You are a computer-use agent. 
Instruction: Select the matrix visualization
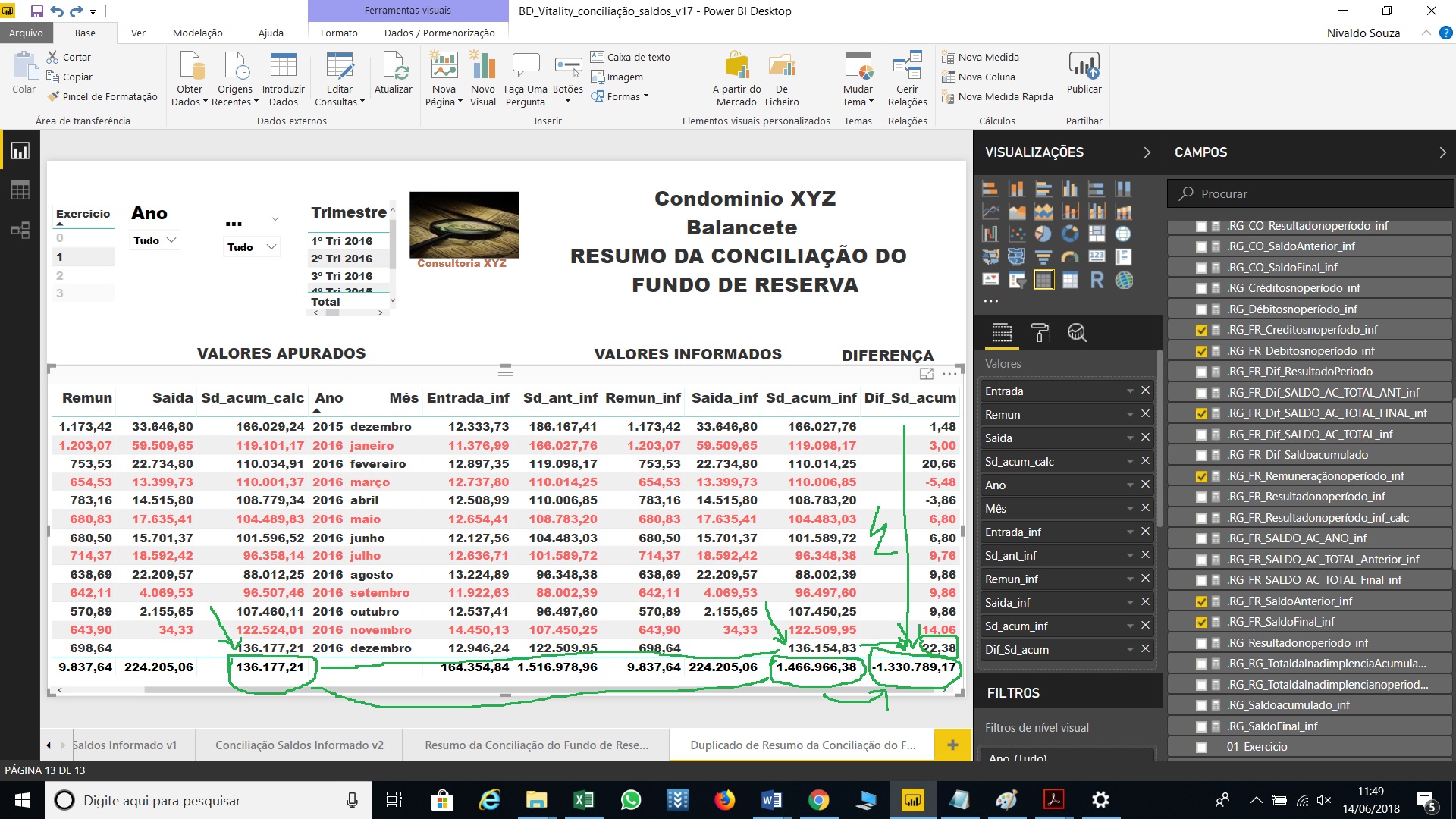pos(1070,280)
